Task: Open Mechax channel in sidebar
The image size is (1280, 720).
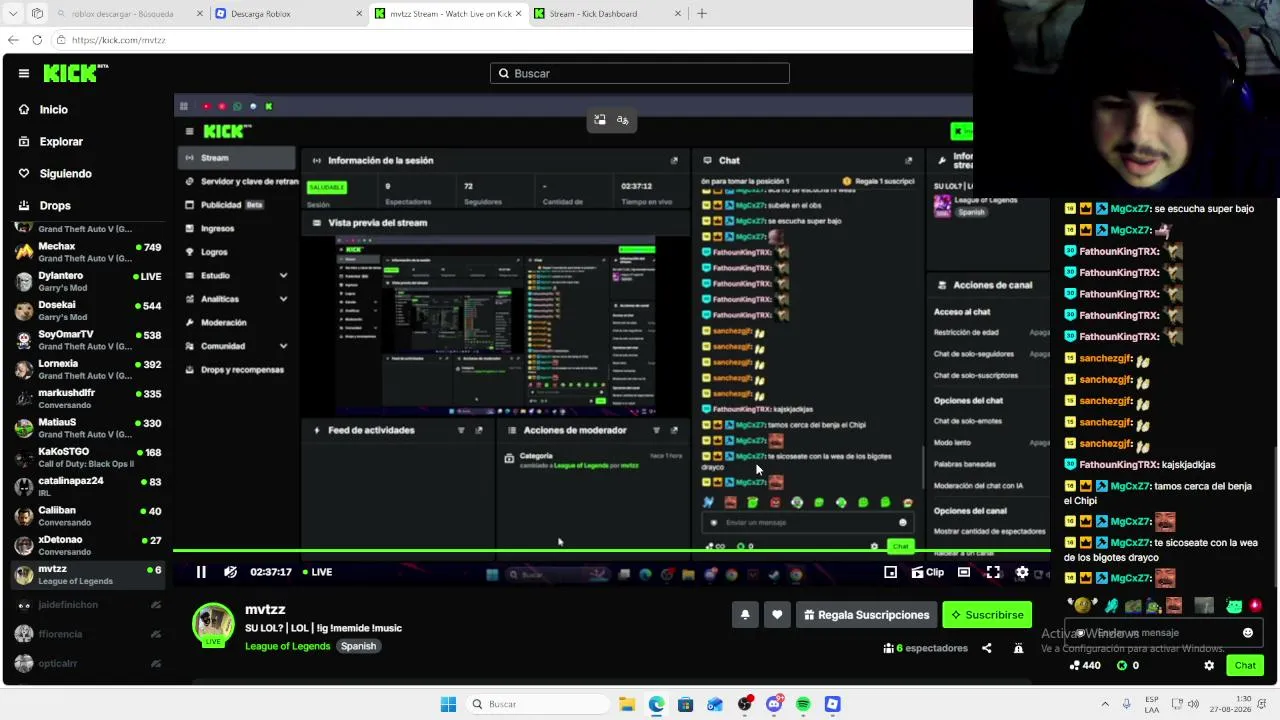Action: 88,252
